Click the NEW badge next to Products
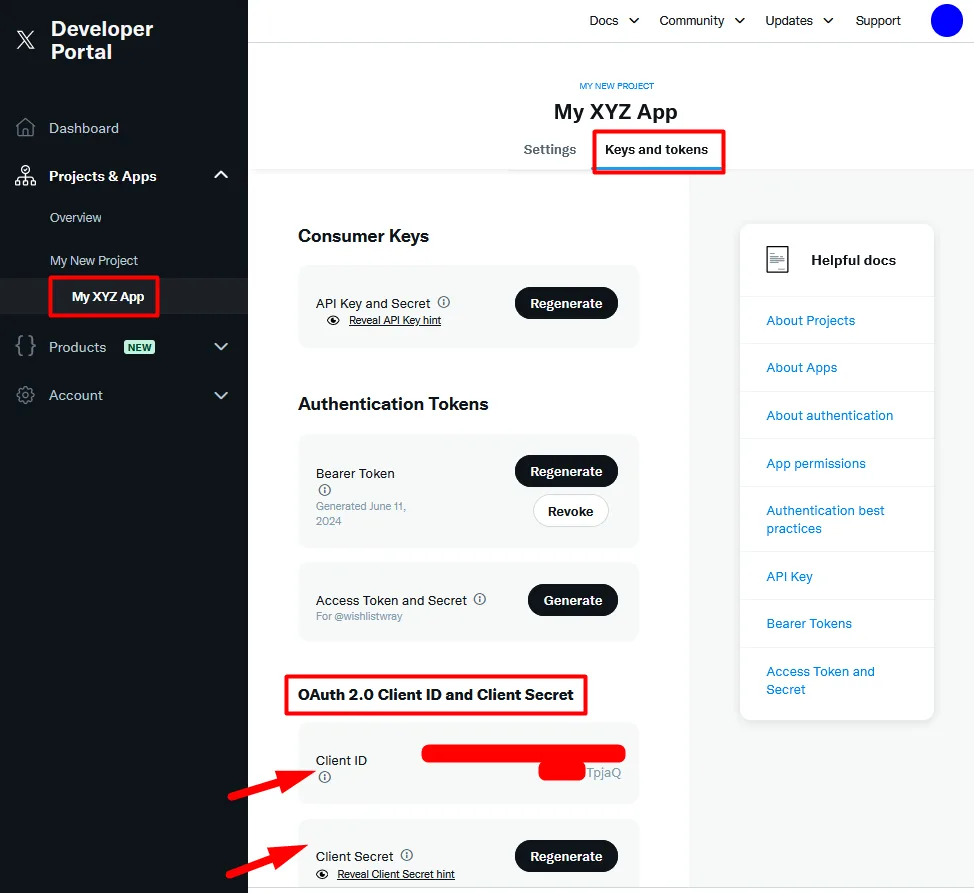Viewport: 974px width, 893px height. (139, 347)
